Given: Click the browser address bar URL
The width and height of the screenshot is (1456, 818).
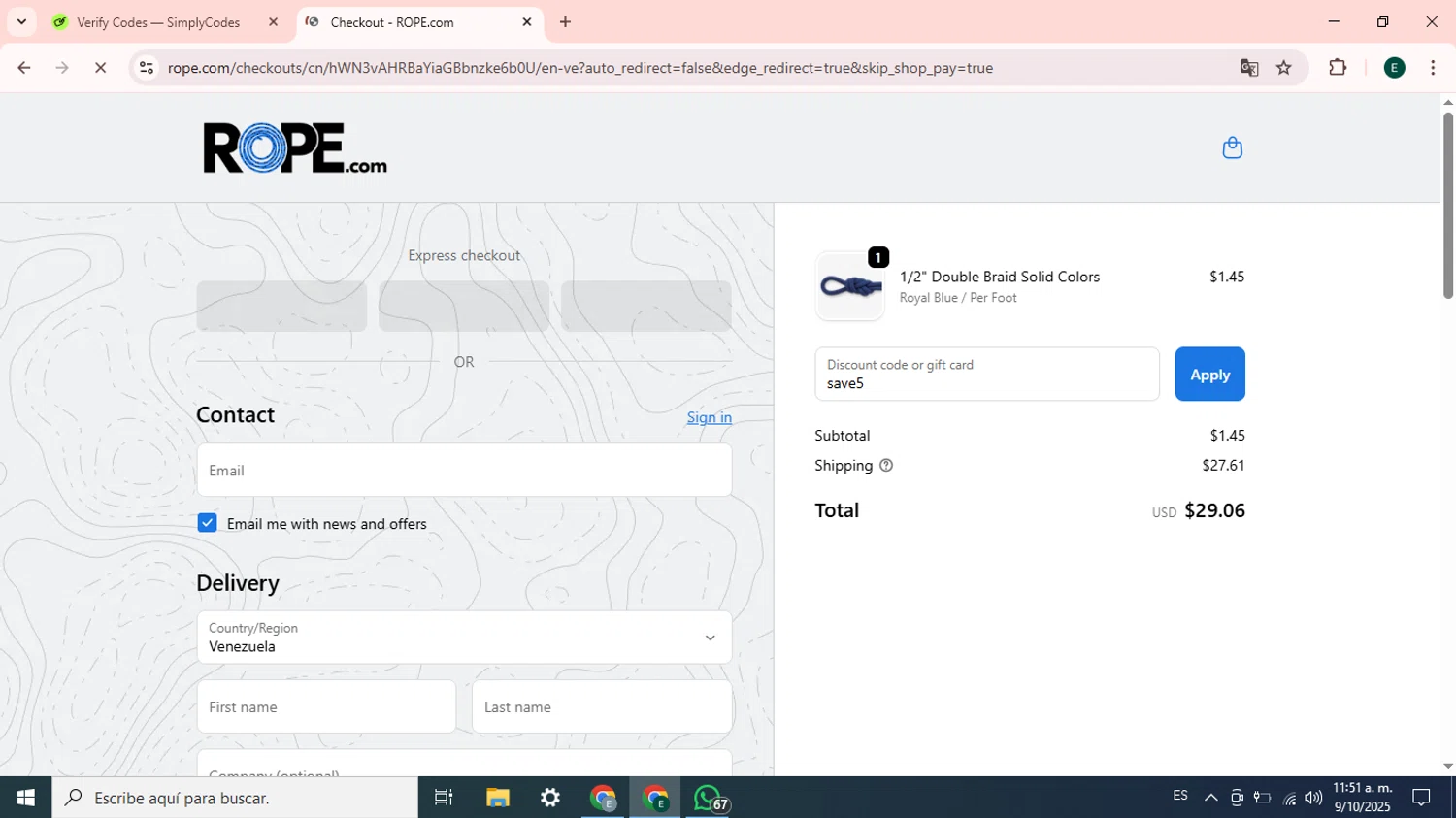Looking at the screenshot, I should click(x=579, y=68).
